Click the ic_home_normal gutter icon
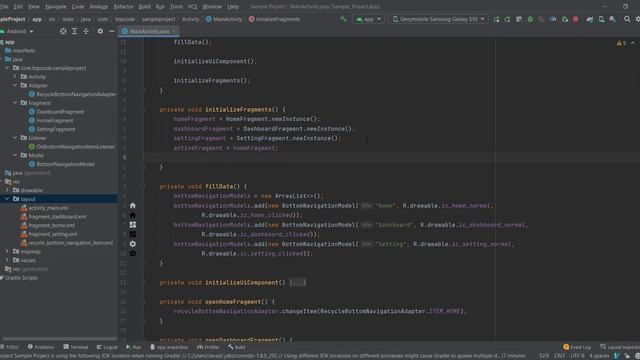Viewport: 640px width, 360px height. pos(133,205)
